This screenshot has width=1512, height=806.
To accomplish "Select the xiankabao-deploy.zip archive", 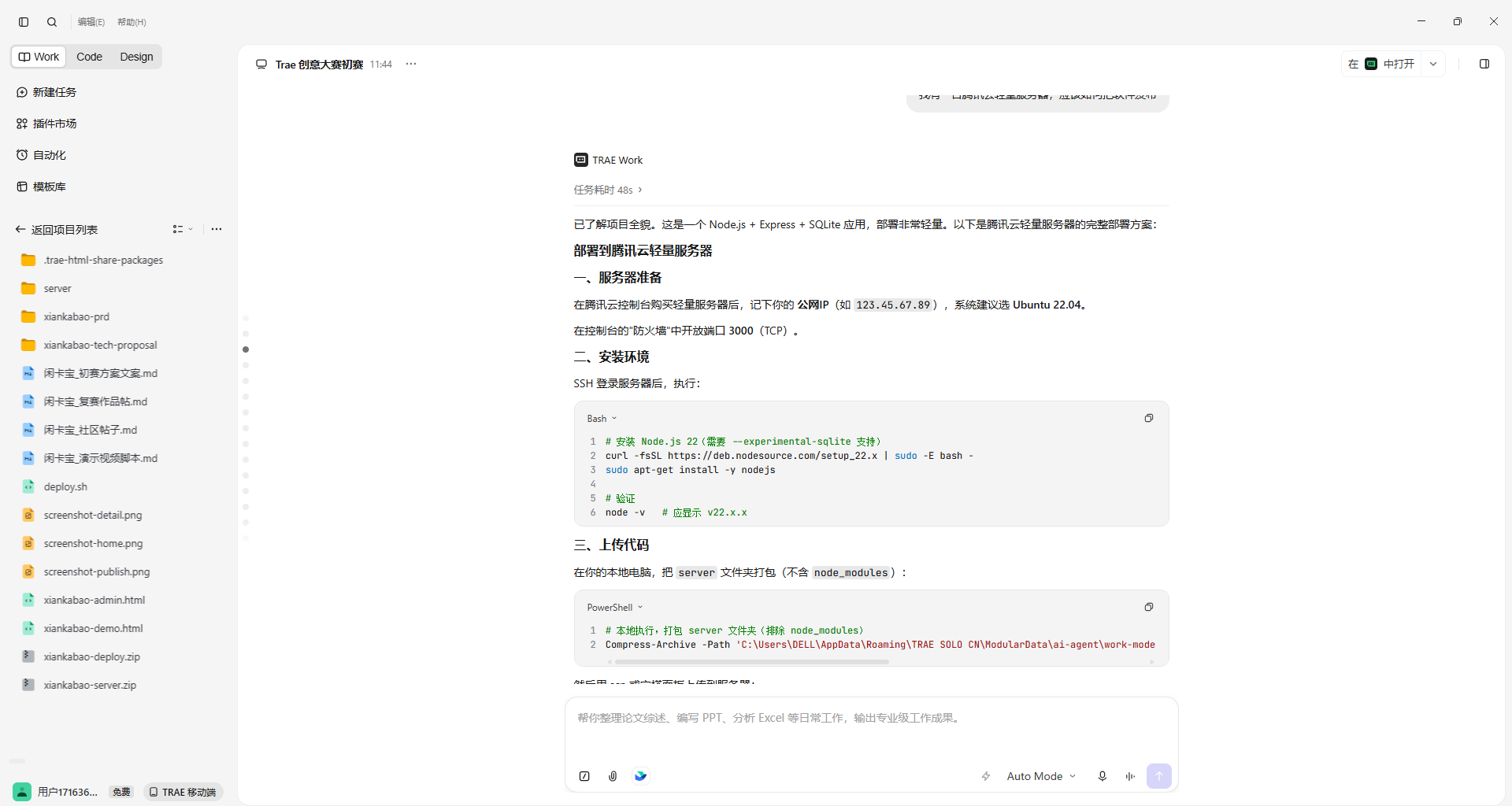I will (81, 656).
